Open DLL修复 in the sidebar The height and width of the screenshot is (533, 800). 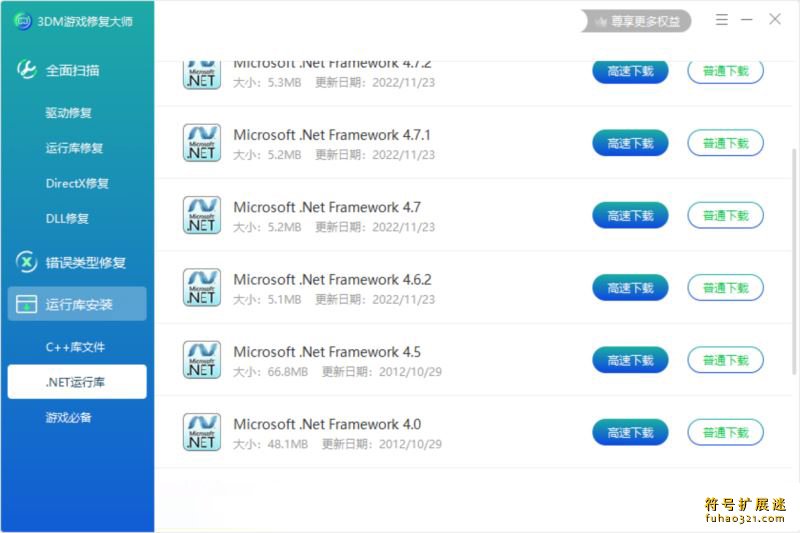pos(67,218)
